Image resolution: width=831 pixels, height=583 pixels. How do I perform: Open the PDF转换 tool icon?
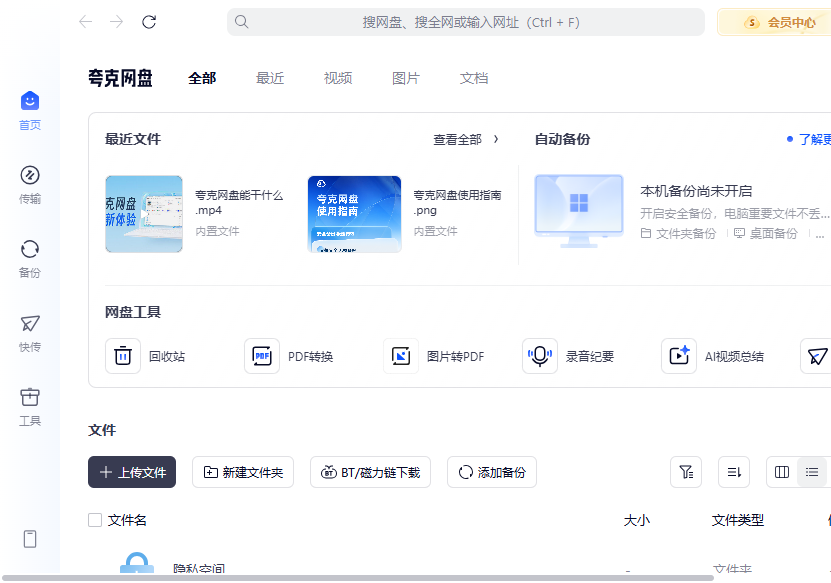coord(262,356)
